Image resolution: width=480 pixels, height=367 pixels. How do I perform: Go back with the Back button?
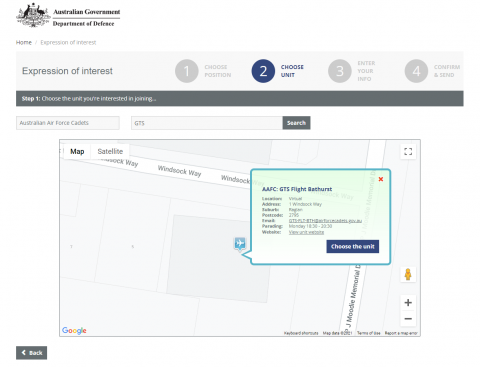tap(32, 353)
